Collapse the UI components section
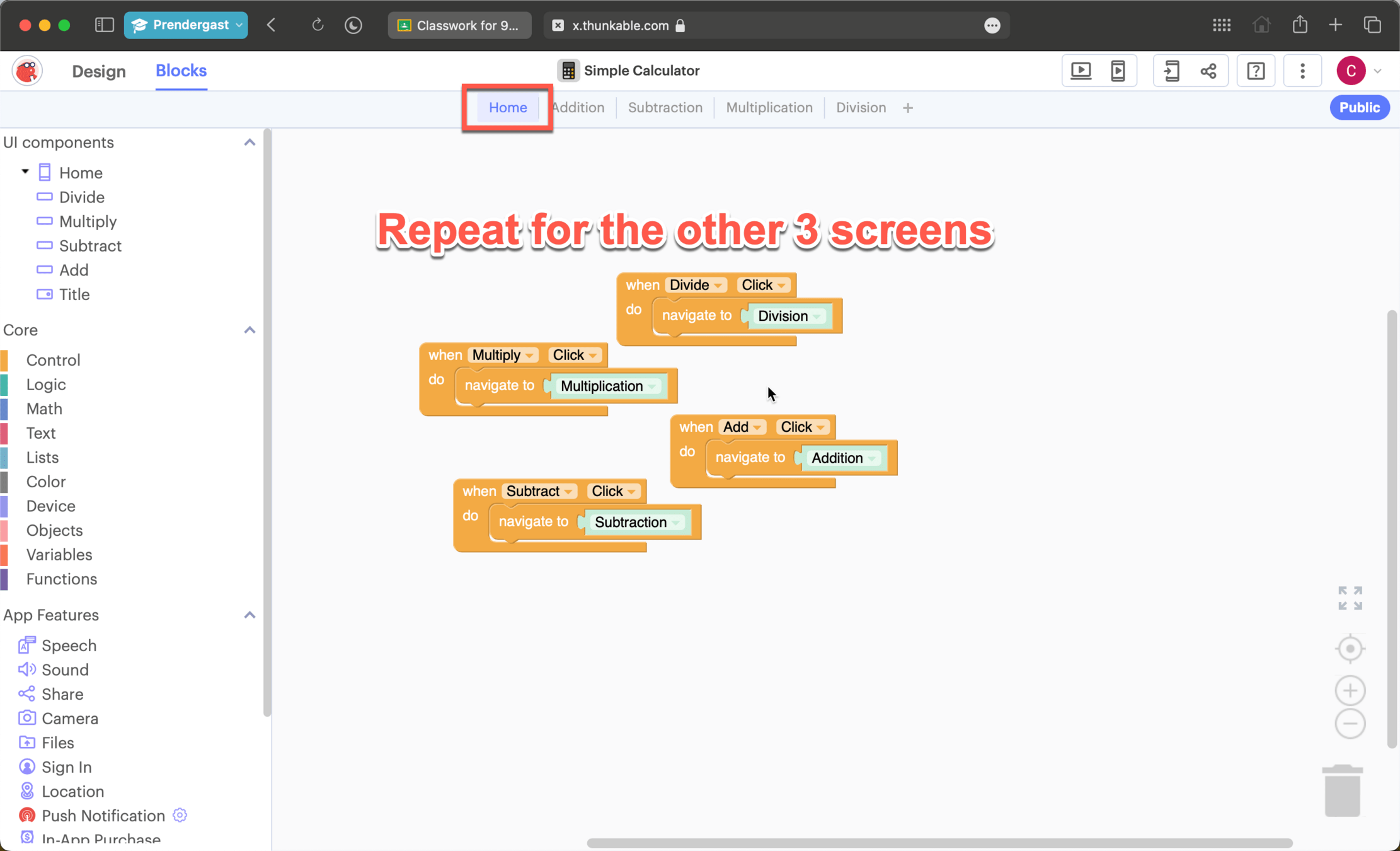 click(250, 142)
